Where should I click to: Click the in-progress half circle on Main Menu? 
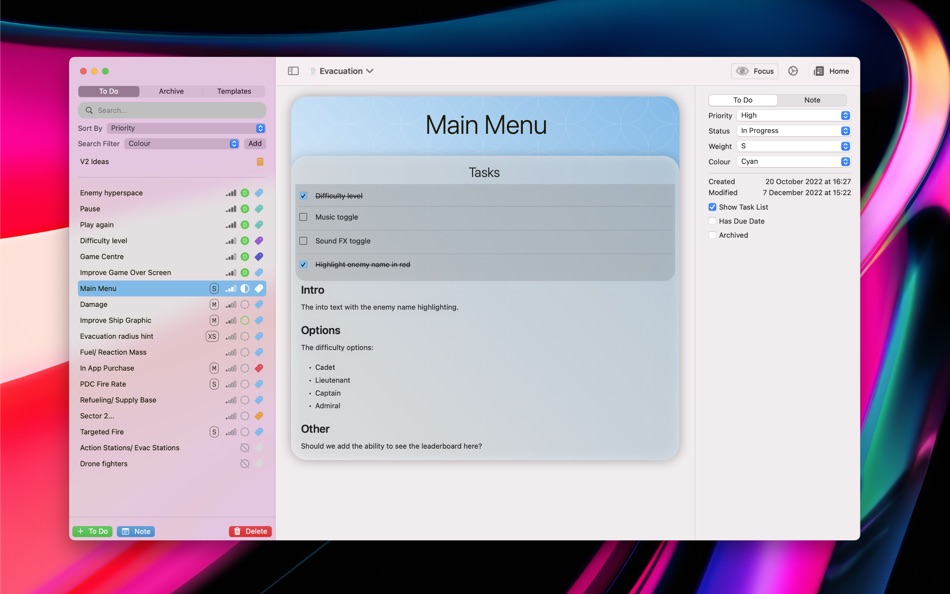click(x=245, y=289)
